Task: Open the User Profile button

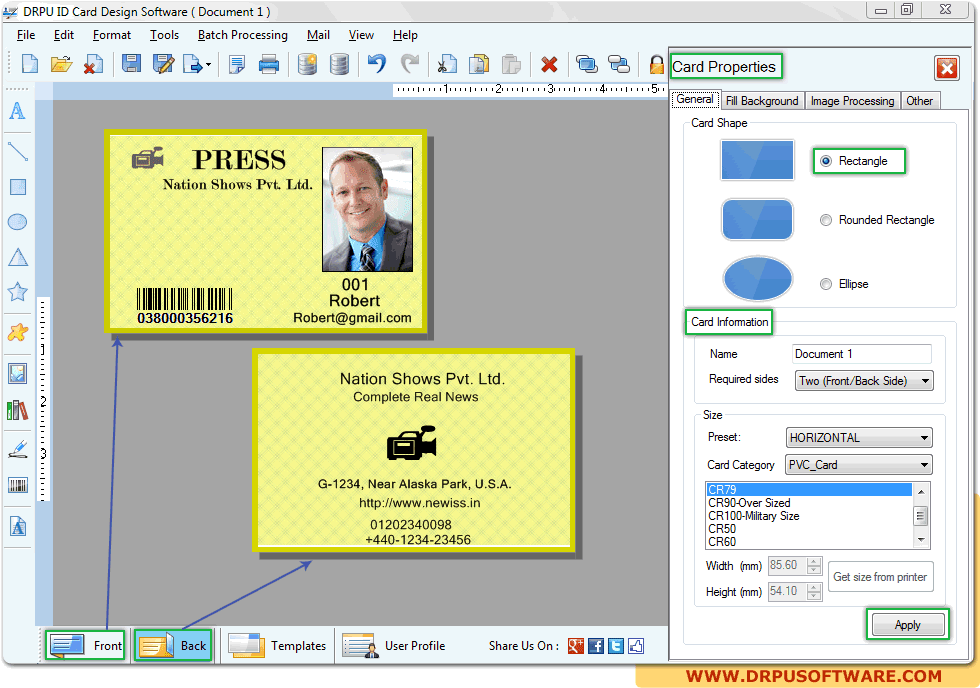Action: click(x=394, y=646)
